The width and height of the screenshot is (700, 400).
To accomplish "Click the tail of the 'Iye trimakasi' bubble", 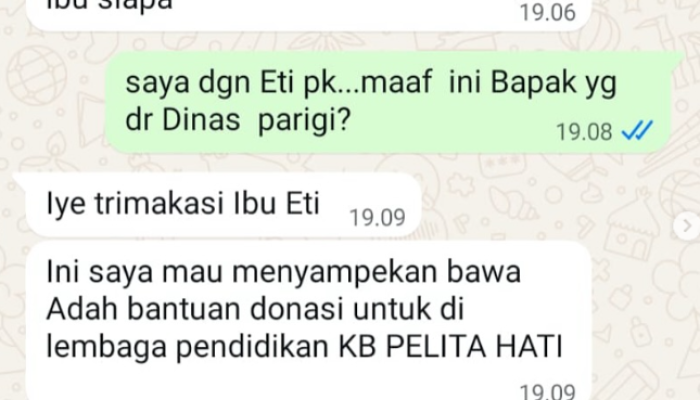I will tap(20, 179).
